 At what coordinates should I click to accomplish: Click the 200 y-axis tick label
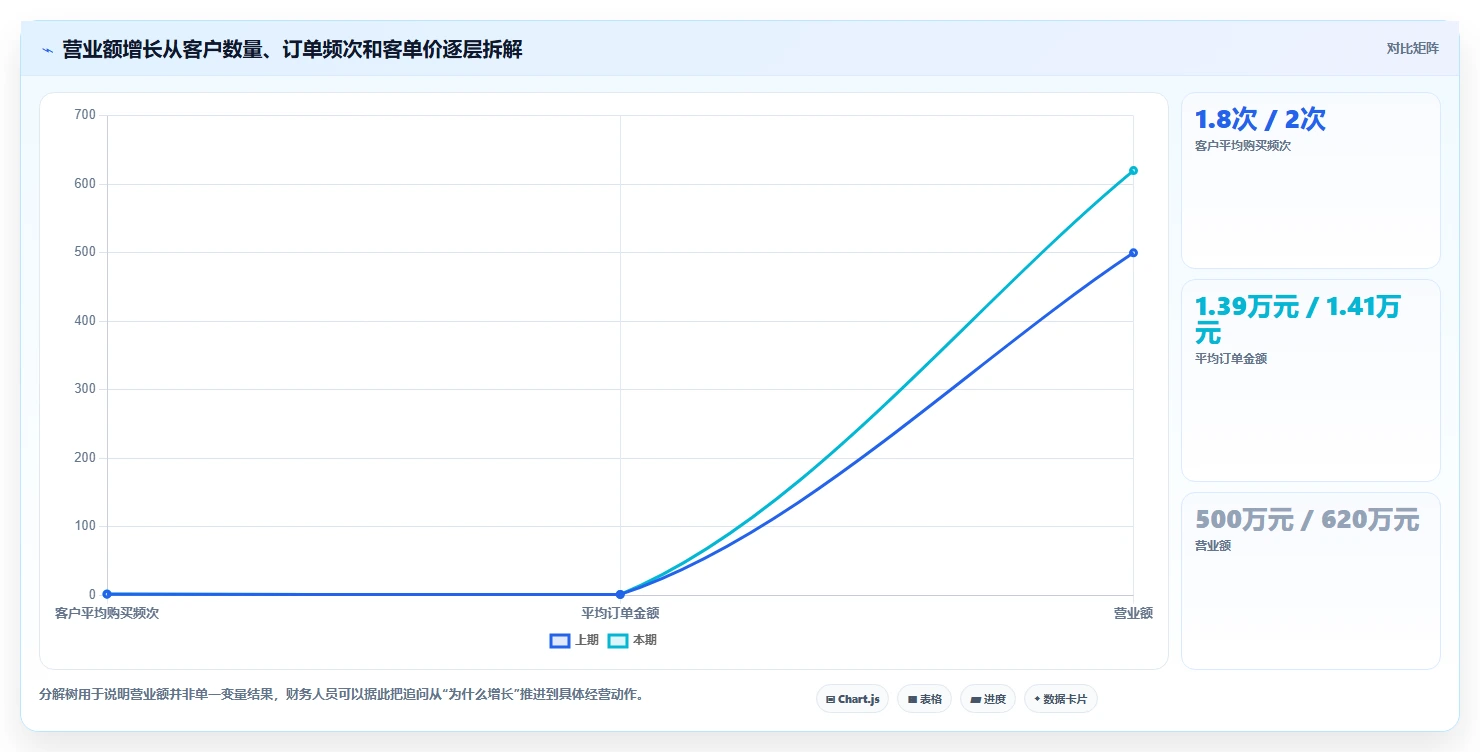coord(86,458)
